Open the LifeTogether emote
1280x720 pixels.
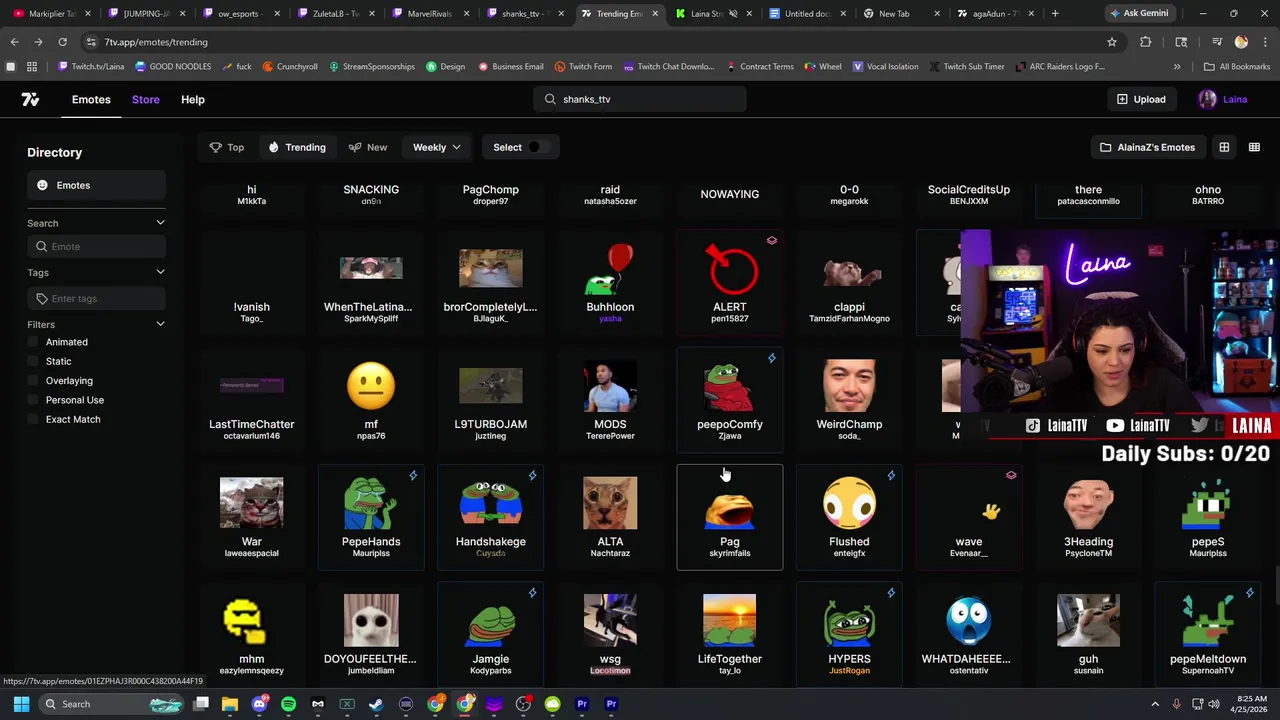(730, 634)
